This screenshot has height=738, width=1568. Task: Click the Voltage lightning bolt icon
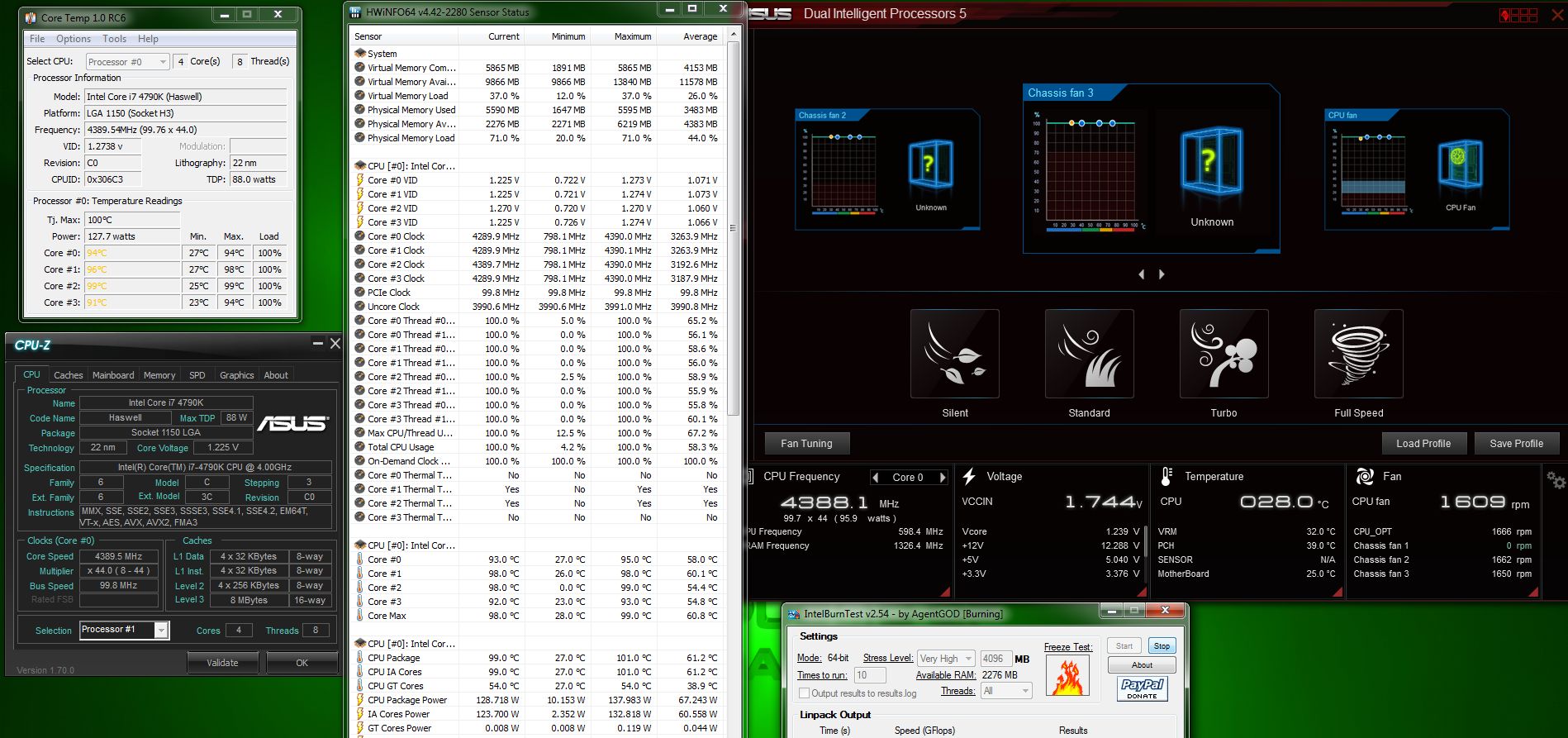969,476
